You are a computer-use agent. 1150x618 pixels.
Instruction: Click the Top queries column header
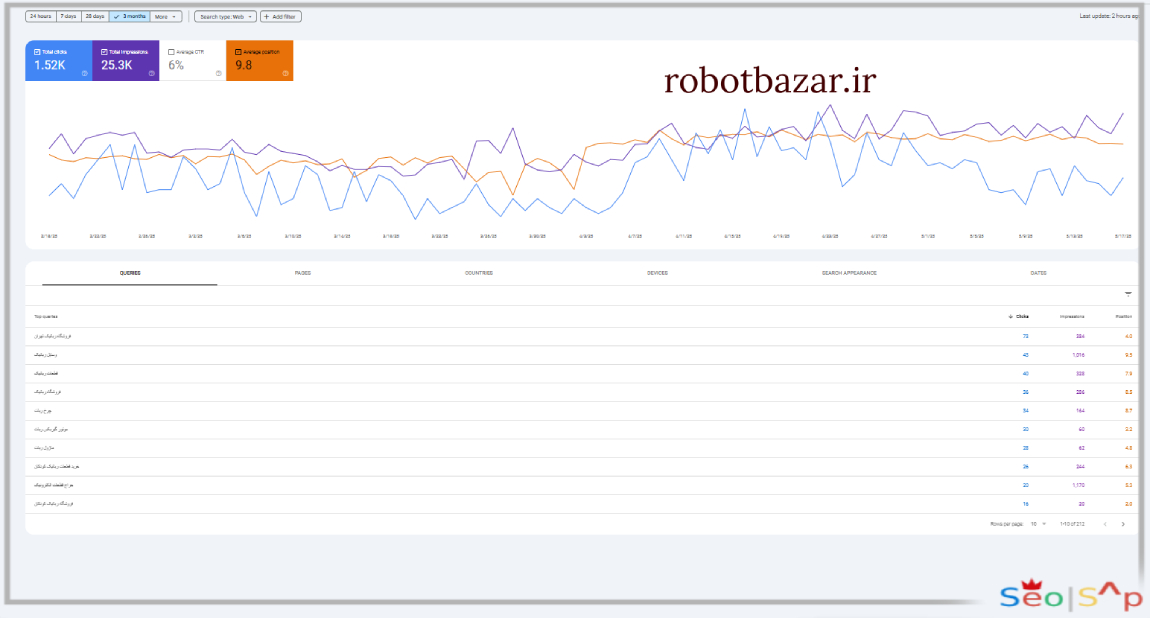[x=45, y=317]
